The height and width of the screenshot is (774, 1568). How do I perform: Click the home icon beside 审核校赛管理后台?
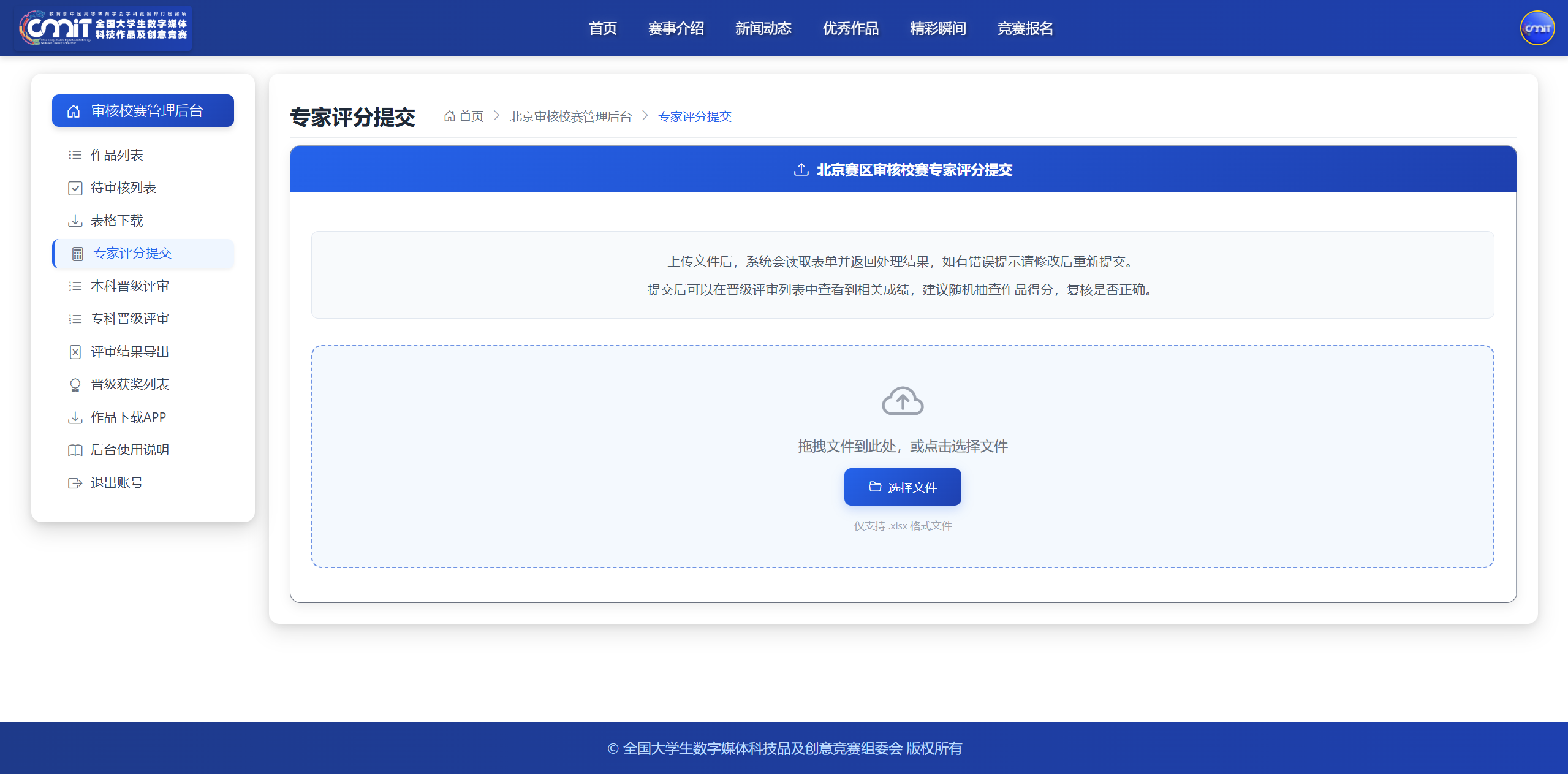[74, 111]
